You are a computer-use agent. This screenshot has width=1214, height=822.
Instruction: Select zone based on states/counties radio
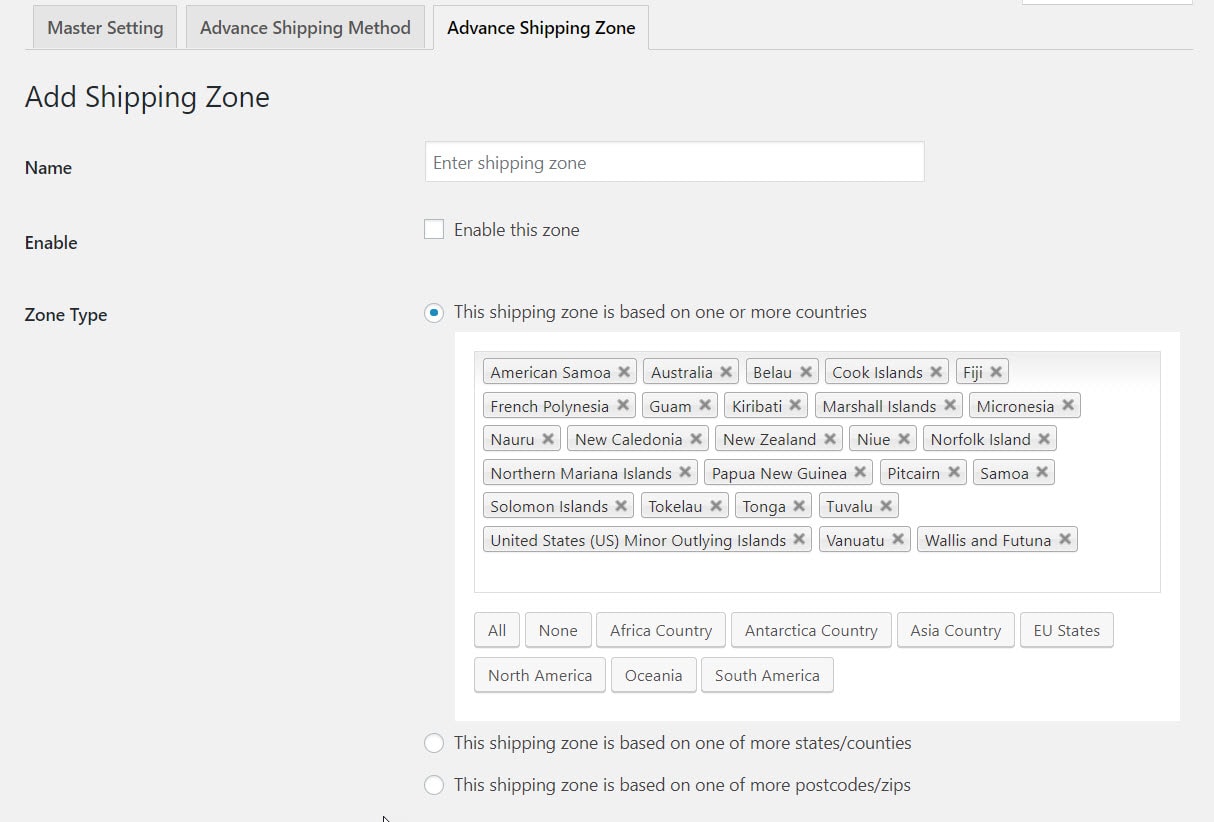click(434, 743)
